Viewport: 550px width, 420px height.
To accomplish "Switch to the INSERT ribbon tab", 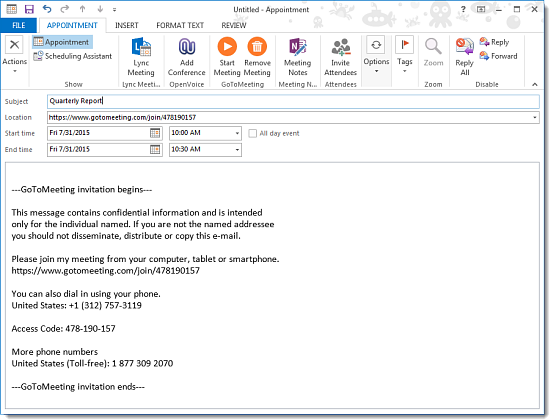I will pos(127,25).
